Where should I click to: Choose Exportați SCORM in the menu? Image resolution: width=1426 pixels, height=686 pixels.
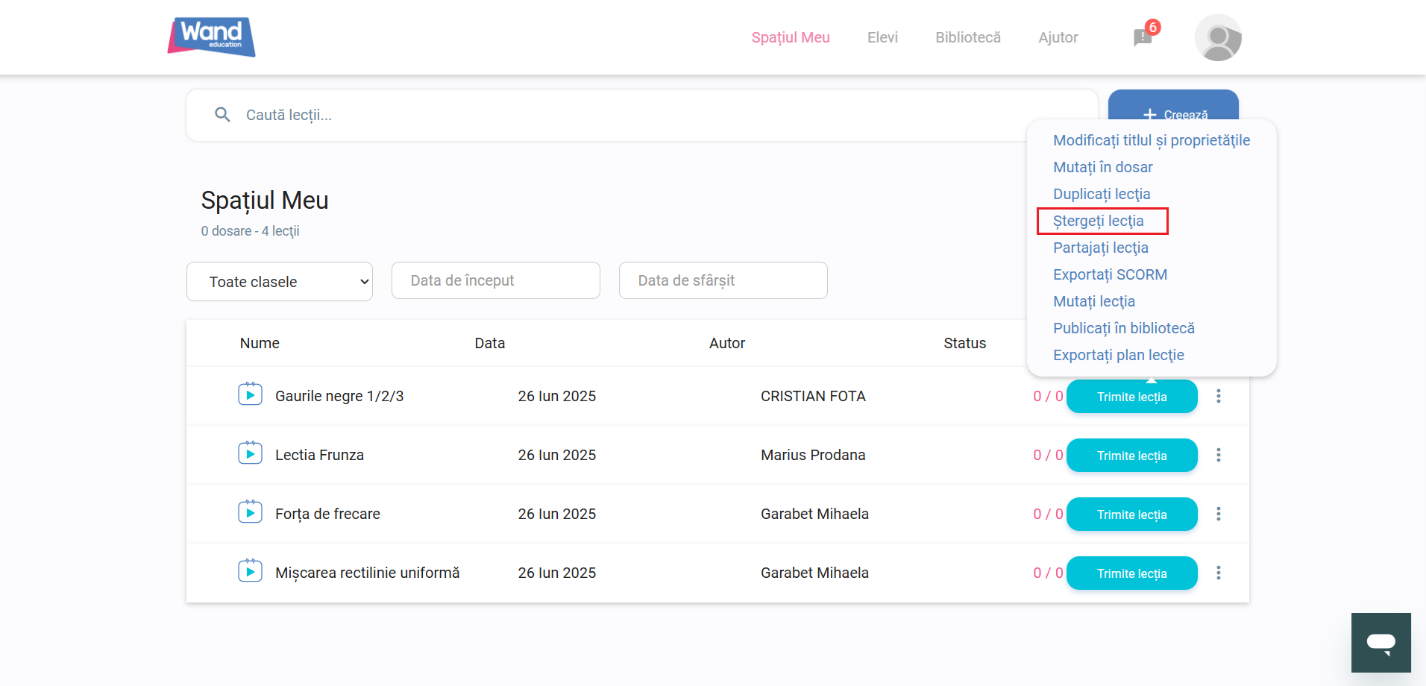point(1110,274)
